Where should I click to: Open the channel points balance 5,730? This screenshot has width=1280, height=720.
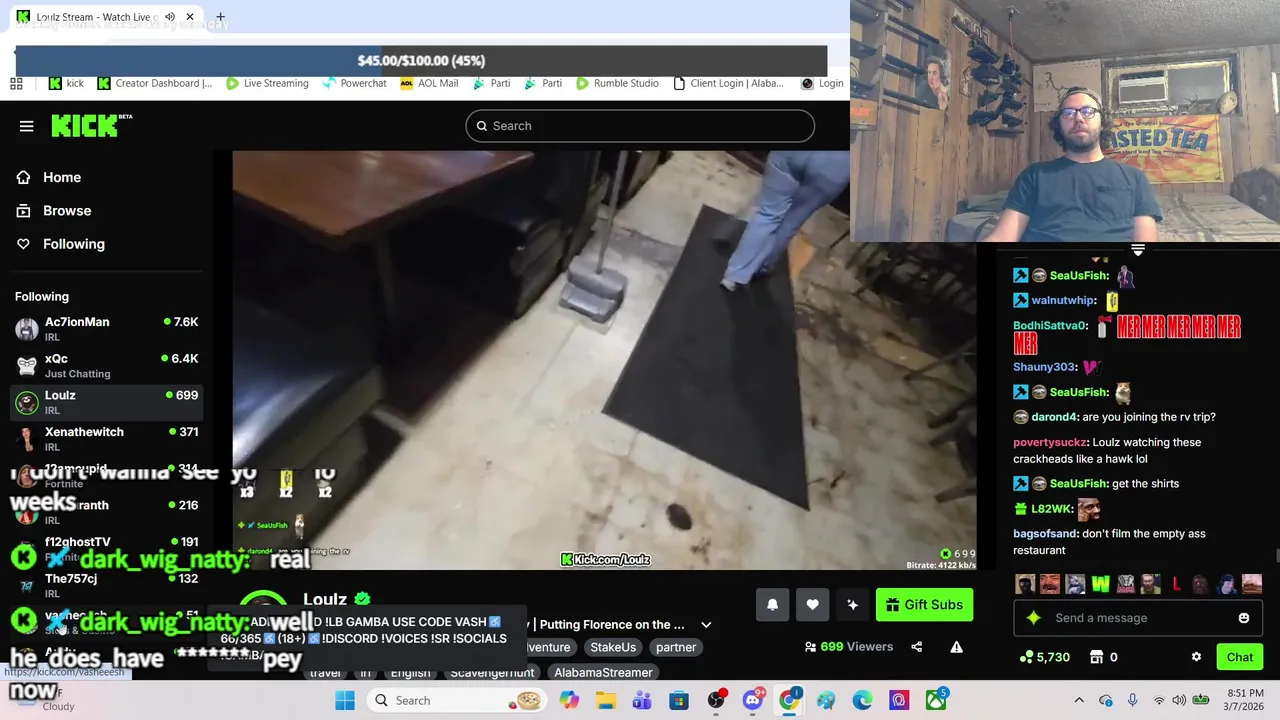[1045, 657]
